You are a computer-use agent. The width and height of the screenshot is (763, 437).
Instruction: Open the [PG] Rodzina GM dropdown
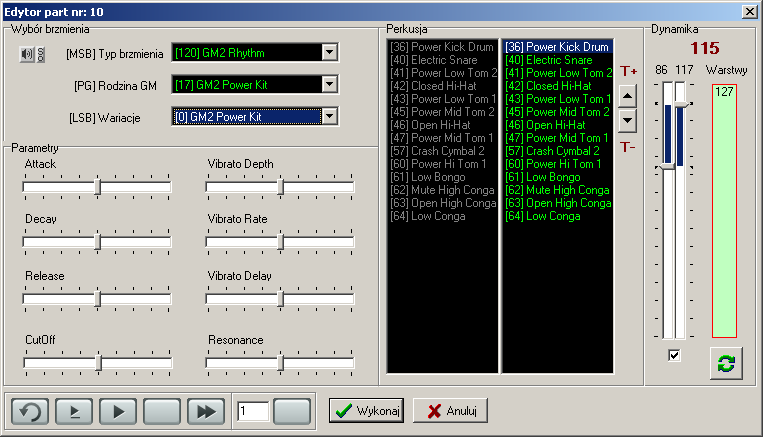(329, 84)
